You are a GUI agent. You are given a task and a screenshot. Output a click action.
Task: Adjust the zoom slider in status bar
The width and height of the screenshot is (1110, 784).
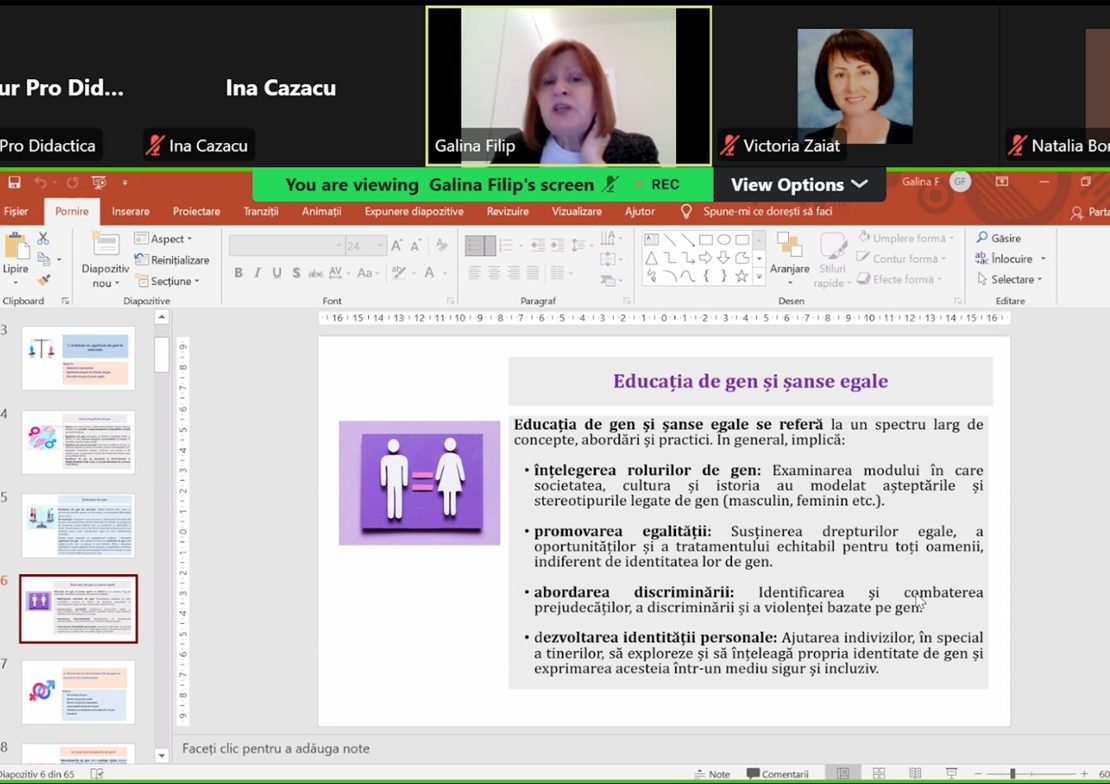(x=1013, y=774)
